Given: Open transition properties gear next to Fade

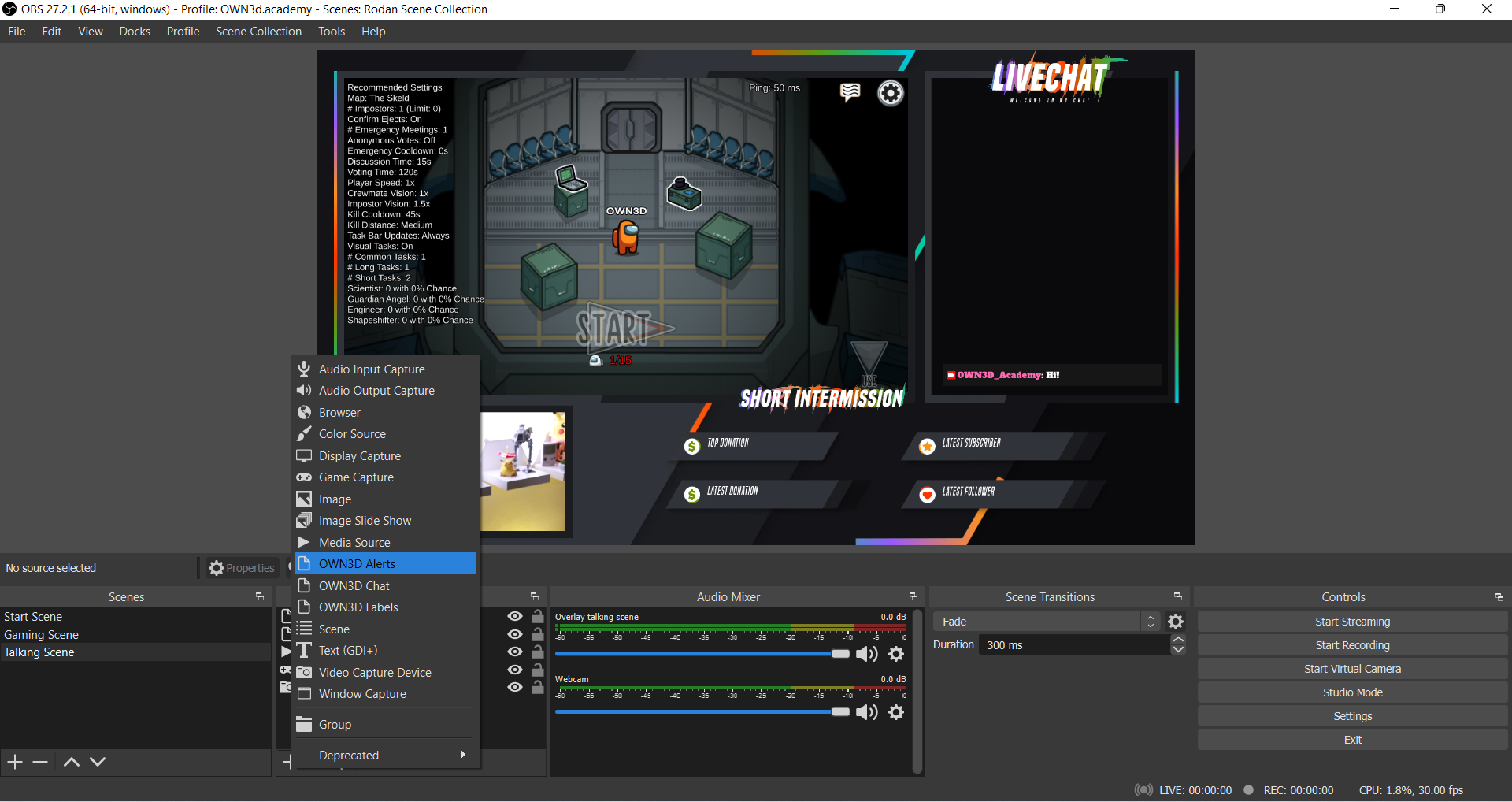Looking at the screenshot, I should coord(1176,622).
